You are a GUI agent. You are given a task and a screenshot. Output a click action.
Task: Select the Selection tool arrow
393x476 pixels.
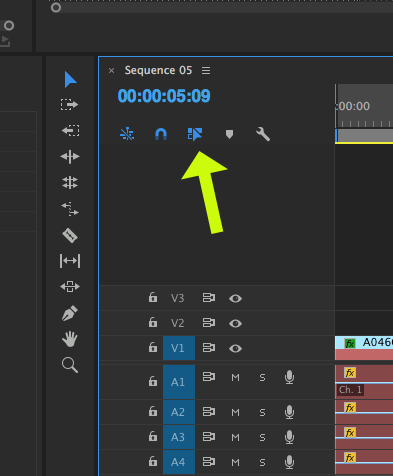coord(70,79)
